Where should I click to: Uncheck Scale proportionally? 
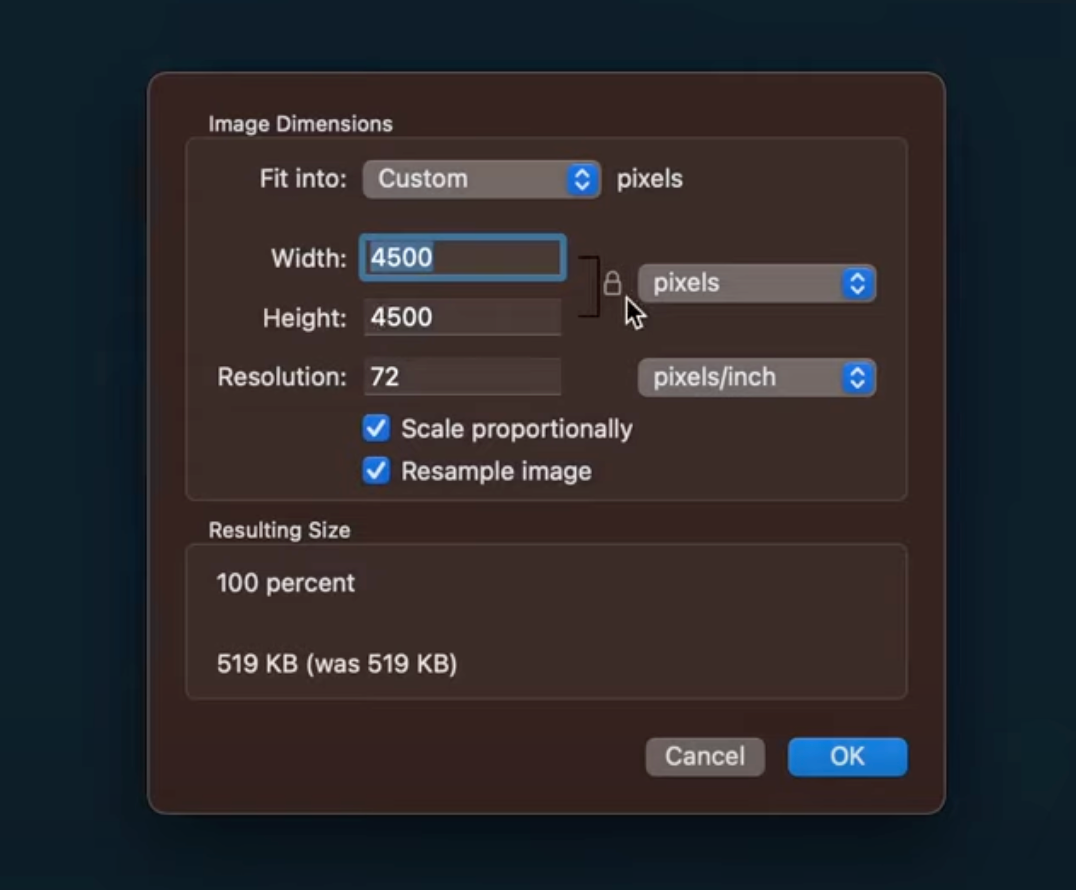pos(376,428)
